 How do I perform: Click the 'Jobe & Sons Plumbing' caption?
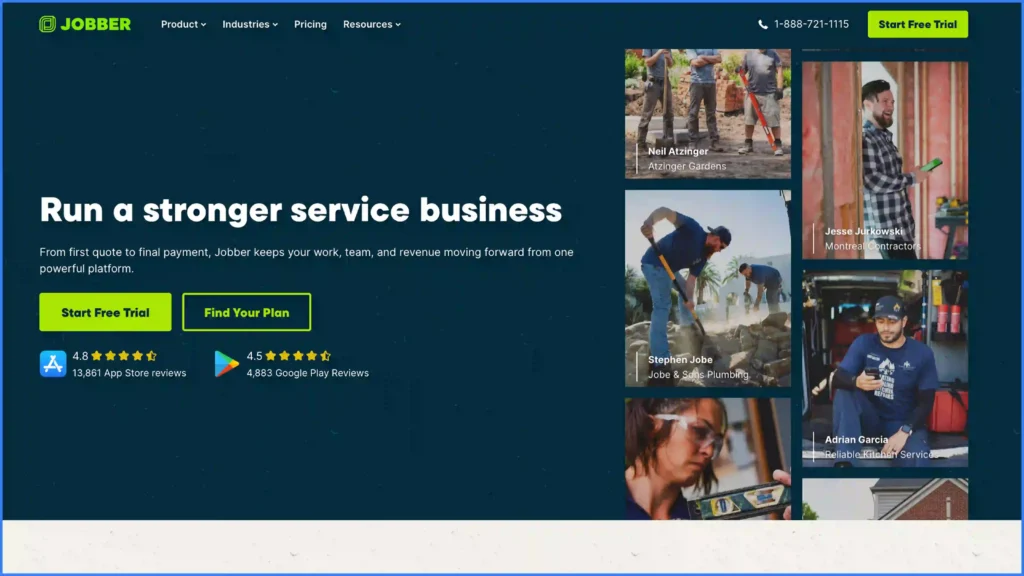pos(698,374)
